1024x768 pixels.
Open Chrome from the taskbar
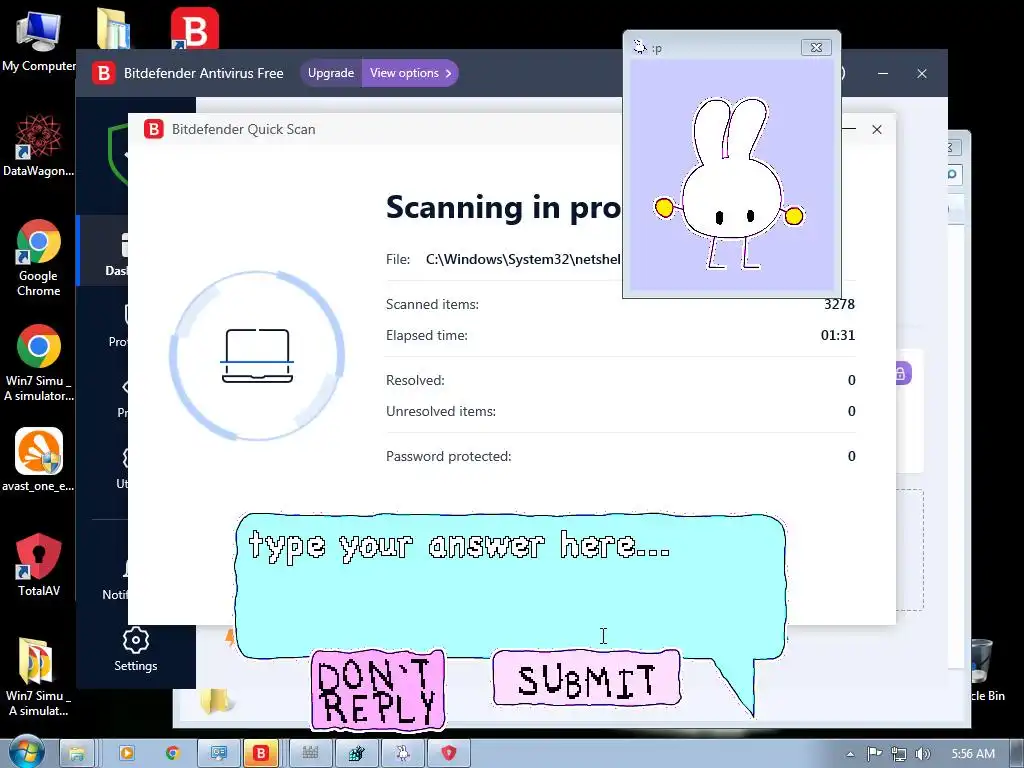[172, 754]
